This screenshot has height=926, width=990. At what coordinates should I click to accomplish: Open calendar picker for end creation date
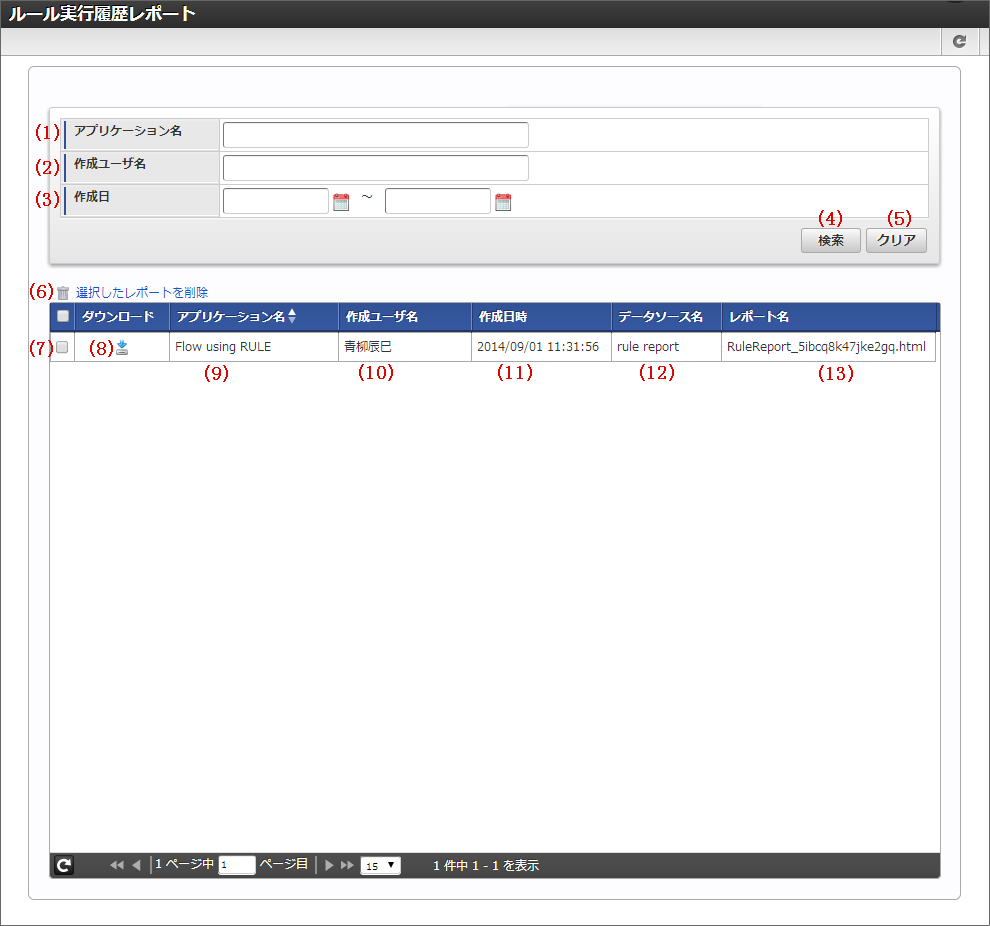point(503,202)
